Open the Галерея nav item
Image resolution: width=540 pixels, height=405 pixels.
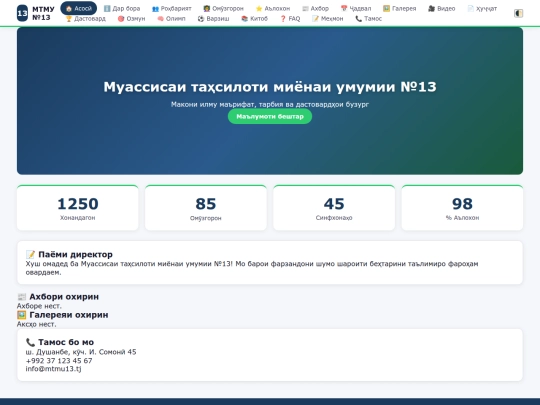pyautogui.click(x=399, y=8)
